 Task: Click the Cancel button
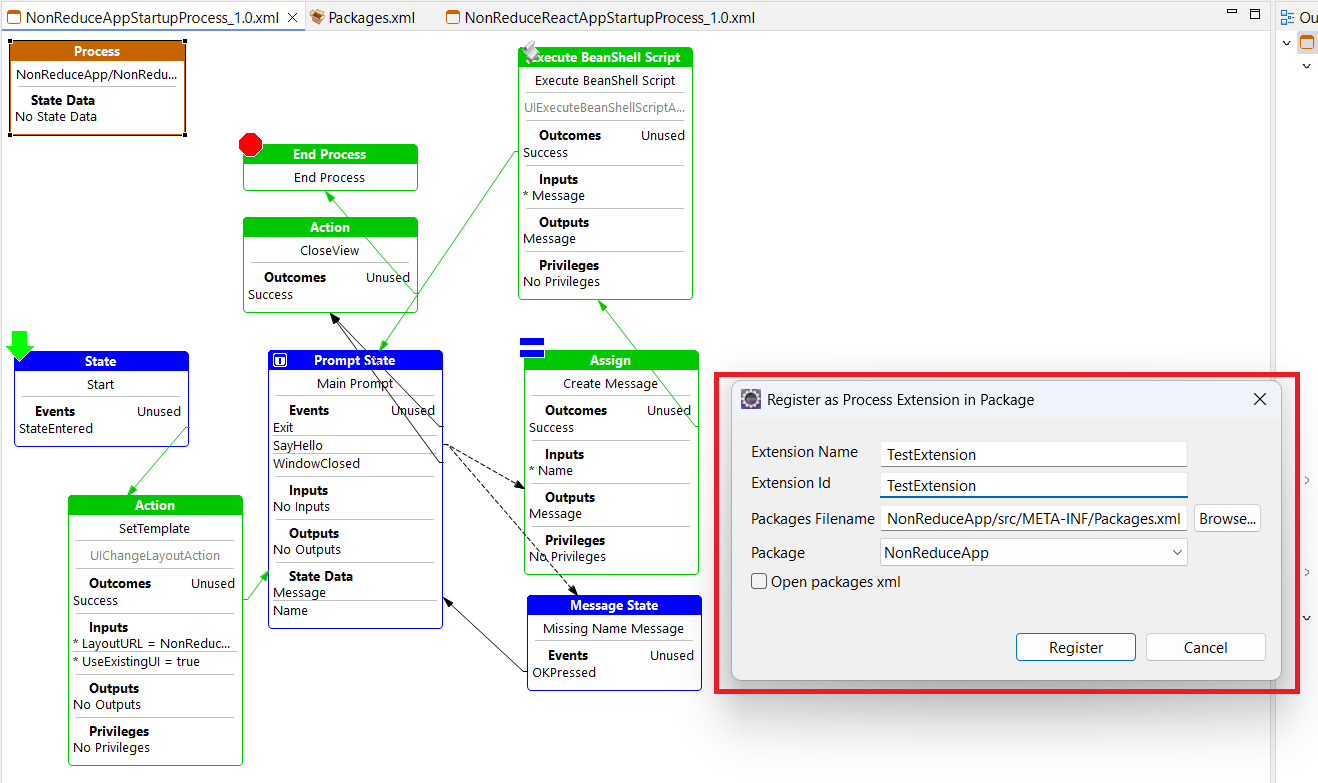[1206, 647]
